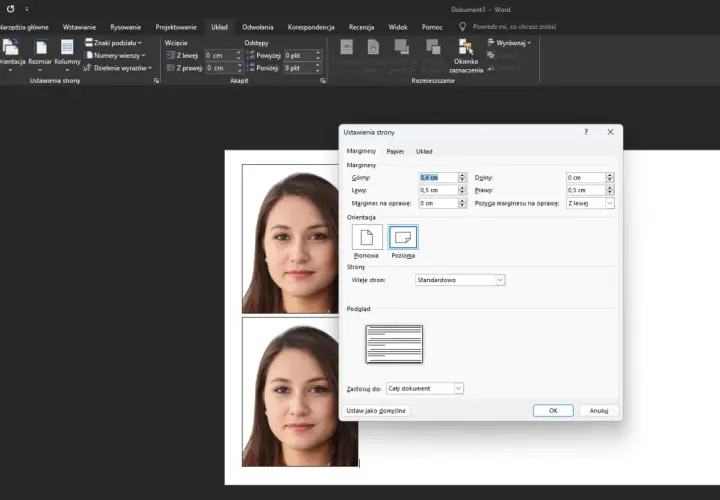Click the Górny margin field
The image size is (720, 500).
pyautogui.click(x=438, y=177)
